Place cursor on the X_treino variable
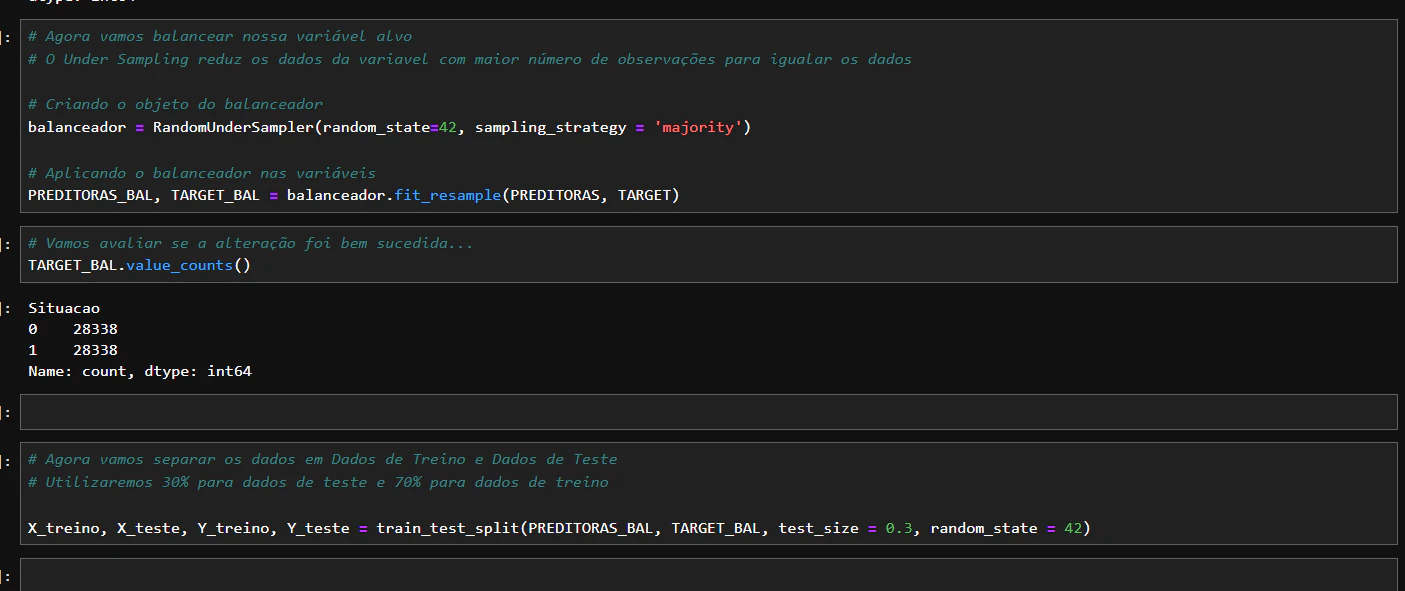This screenshot has width=1405, height=591. tap(63, 528)
